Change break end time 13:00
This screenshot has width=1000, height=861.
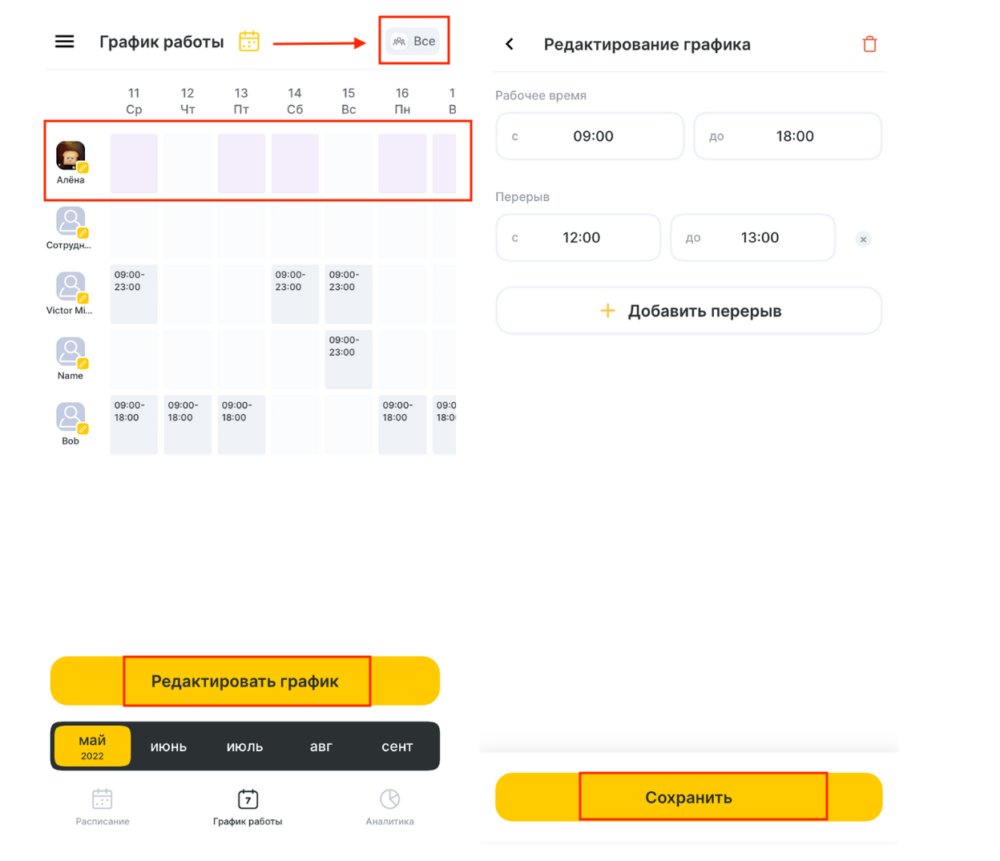point(753,237)
